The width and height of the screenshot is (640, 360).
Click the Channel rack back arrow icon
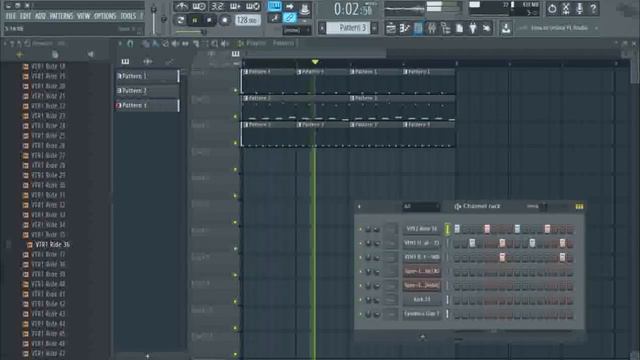[359, 207]
